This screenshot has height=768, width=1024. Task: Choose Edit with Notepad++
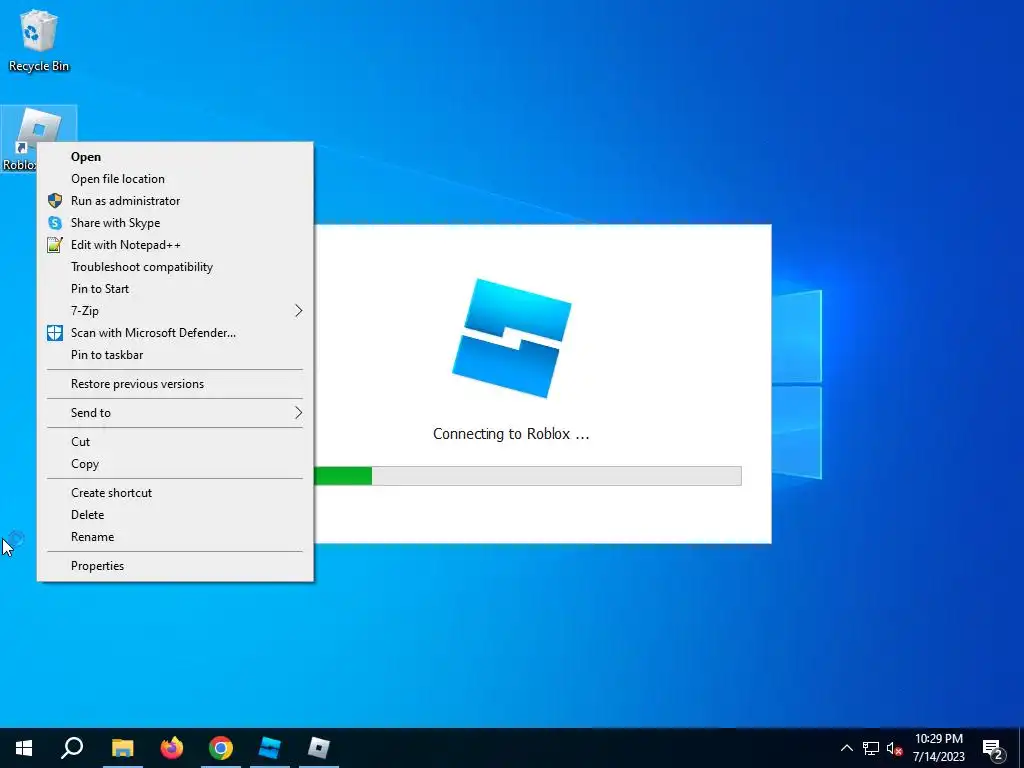click(x=175, y=245)
